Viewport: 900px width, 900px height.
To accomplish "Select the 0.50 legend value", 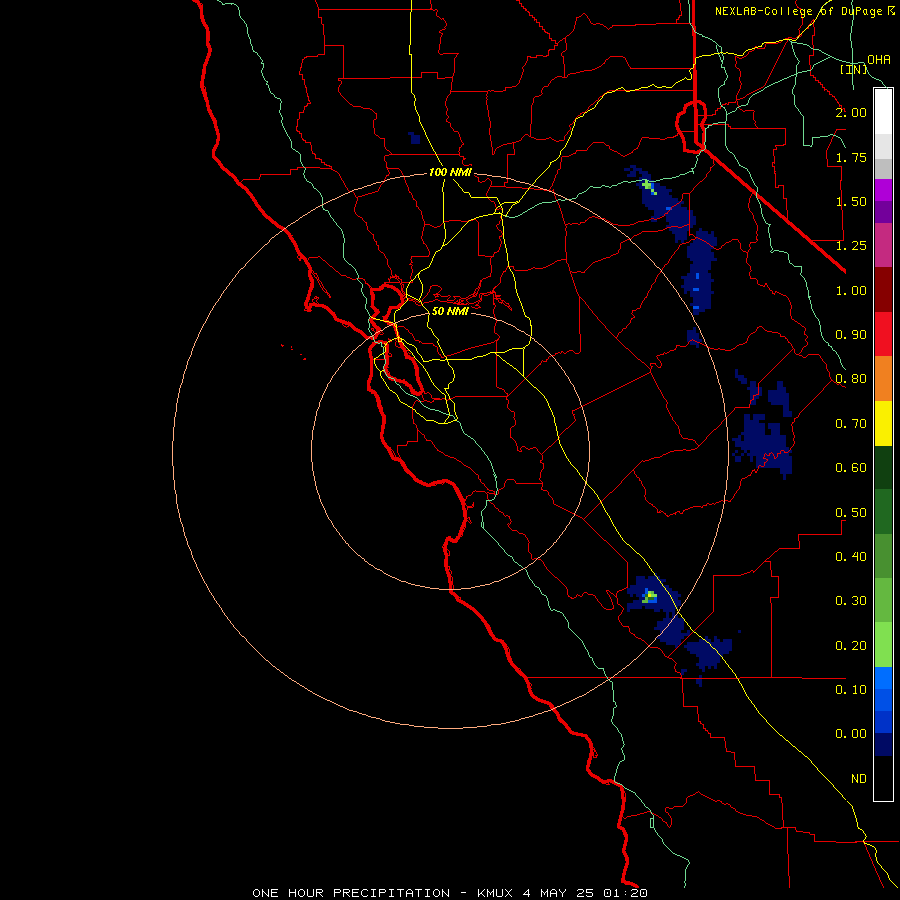I will coord(851,513).
